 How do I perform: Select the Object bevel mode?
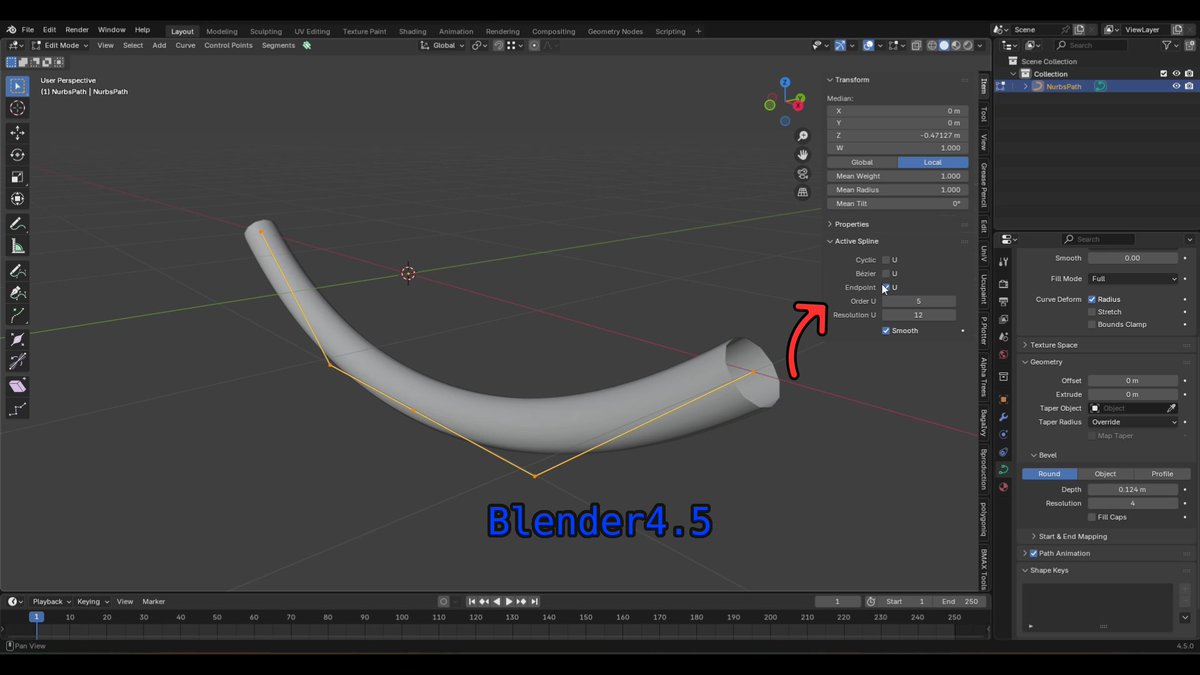coord(1105,474)
